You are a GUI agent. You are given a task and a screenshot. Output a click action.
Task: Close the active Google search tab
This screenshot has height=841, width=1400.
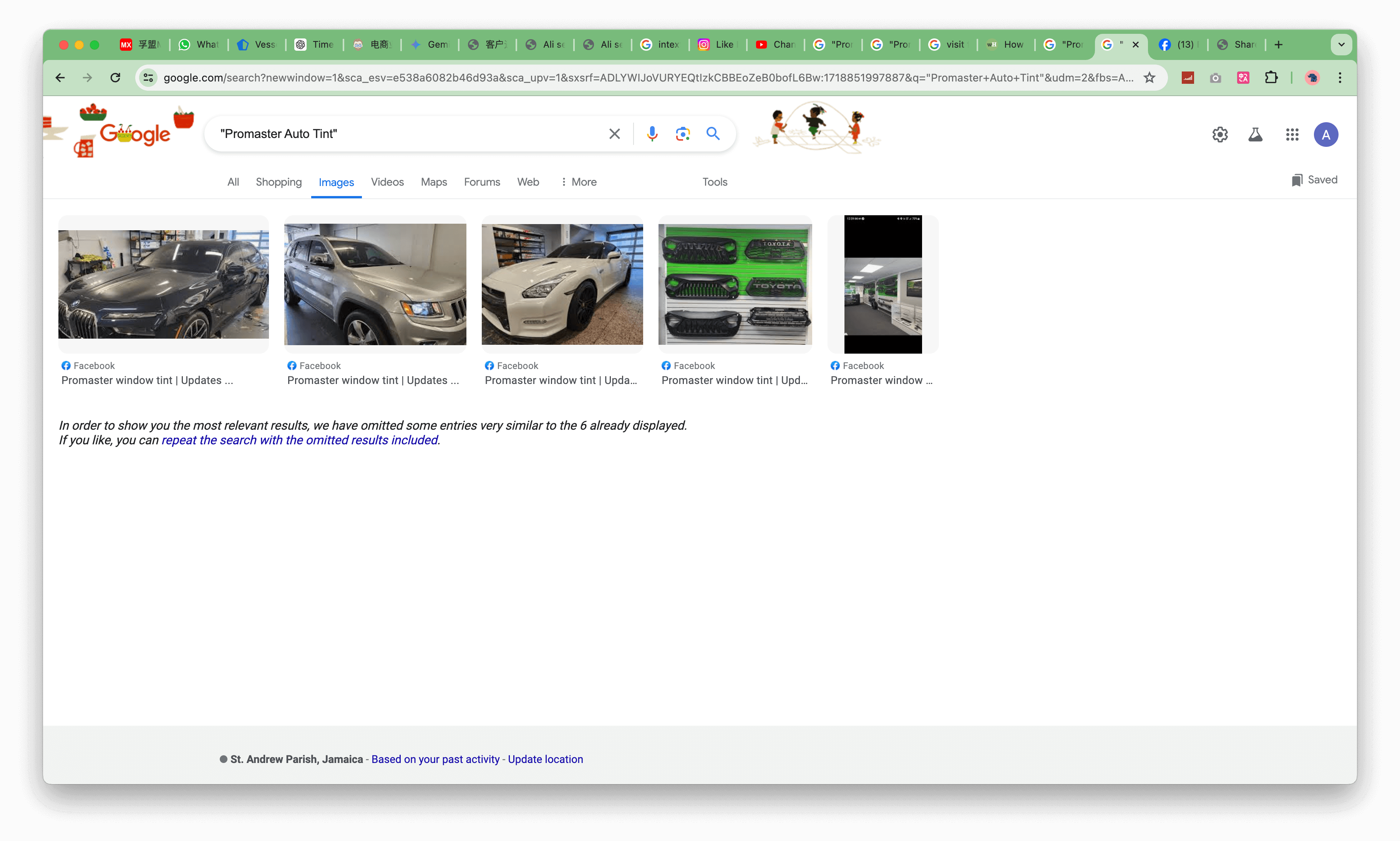pos(1136,44)
